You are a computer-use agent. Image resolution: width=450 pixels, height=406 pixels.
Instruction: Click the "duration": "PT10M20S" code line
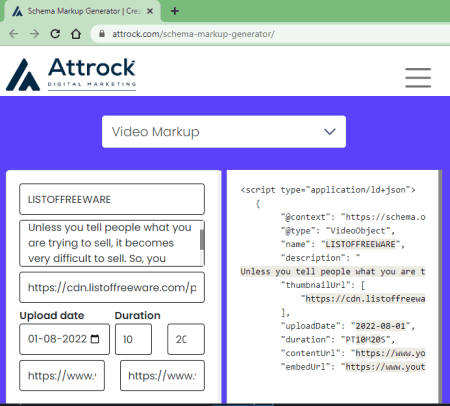coord(338,339)
